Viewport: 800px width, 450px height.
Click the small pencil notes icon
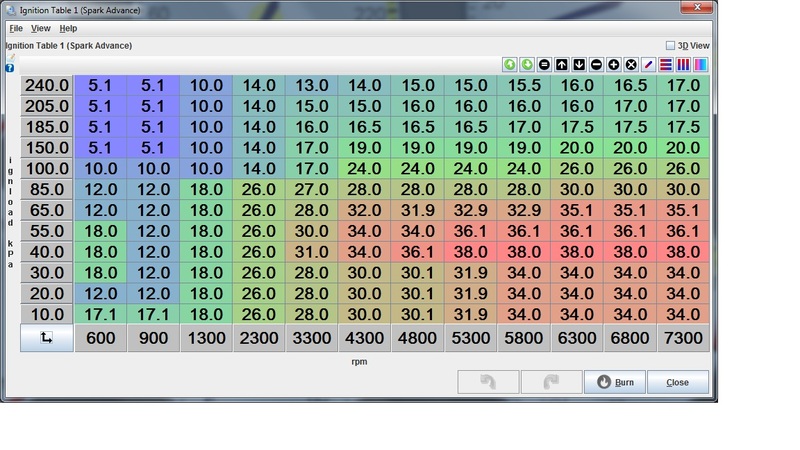coord(11,58)
